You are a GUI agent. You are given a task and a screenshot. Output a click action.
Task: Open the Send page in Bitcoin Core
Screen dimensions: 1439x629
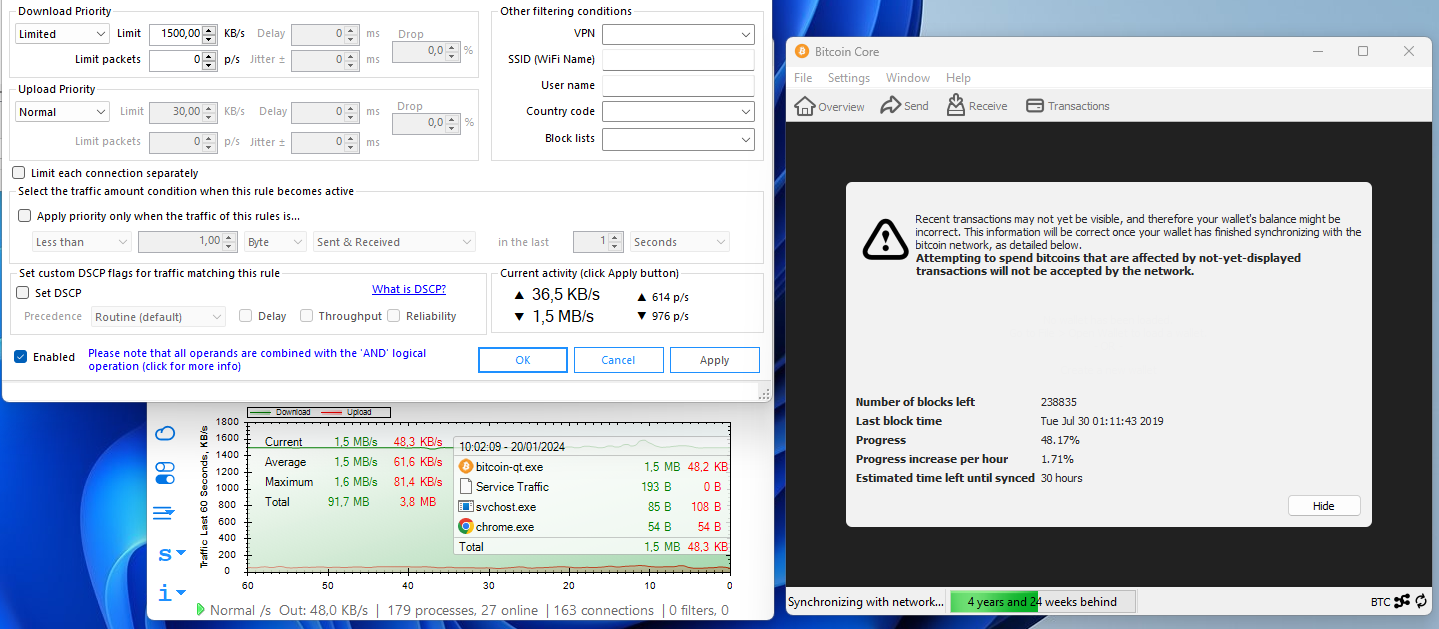click(x=904, y=106)
